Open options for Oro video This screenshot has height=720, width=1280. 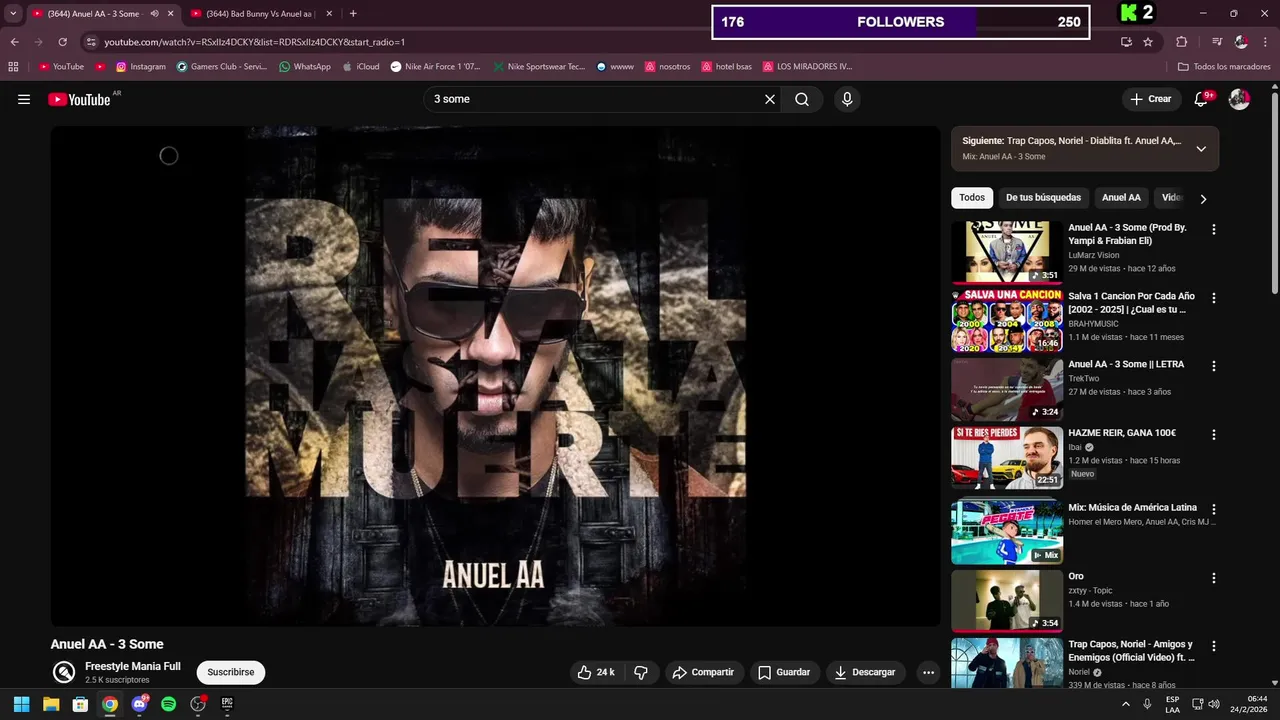coord(1214,578)
